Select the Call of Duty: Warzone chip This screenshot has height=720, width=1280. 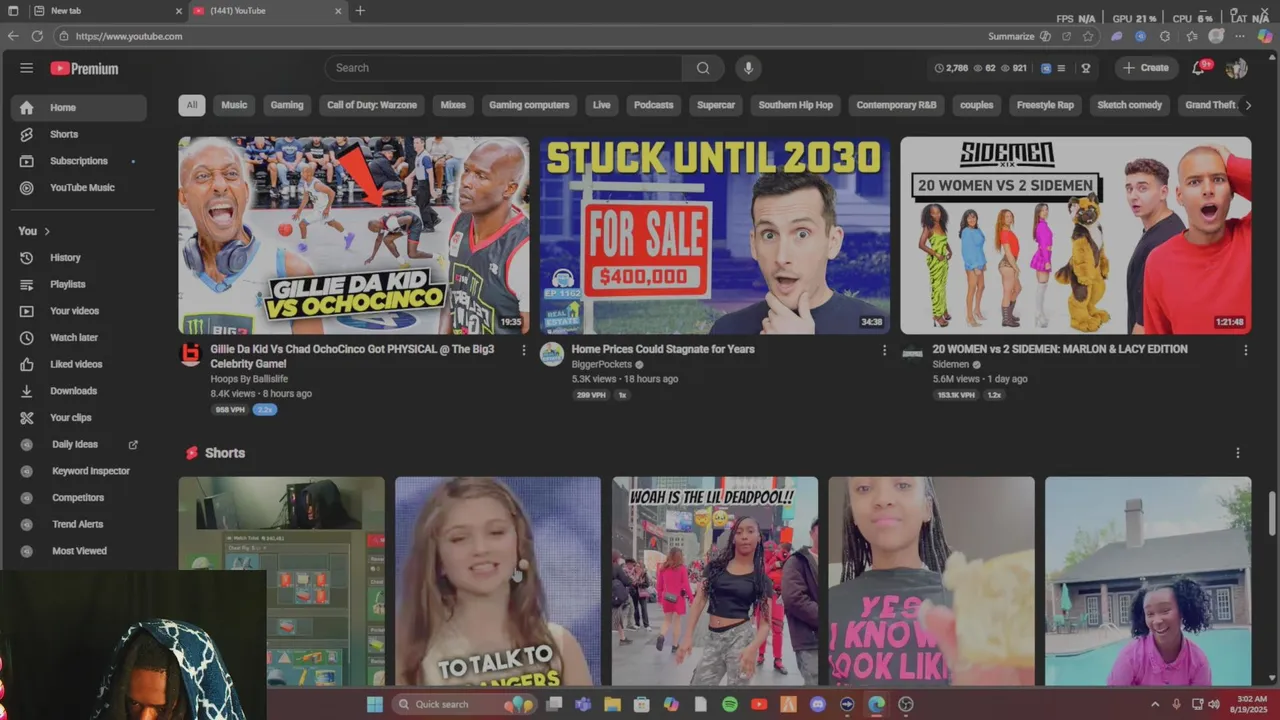(372, 105)
